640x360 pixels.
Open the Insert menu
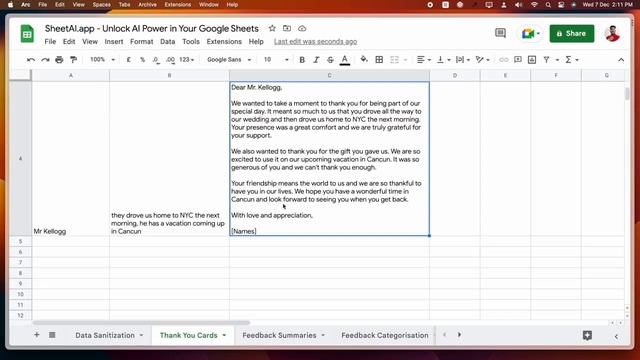click(x=113, y=42)
